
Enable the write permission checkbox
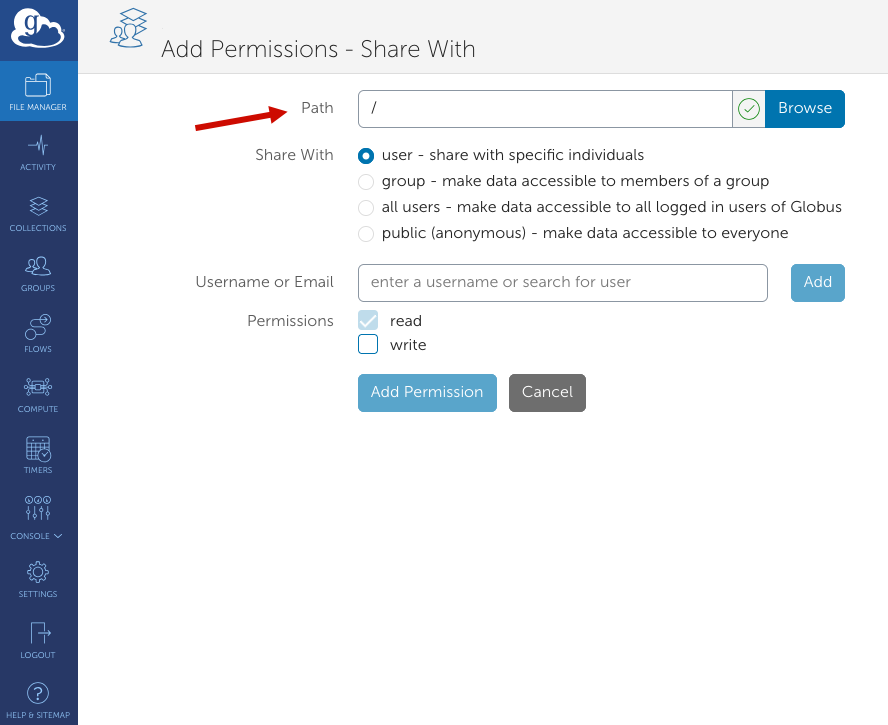click(x=368, y=344)
